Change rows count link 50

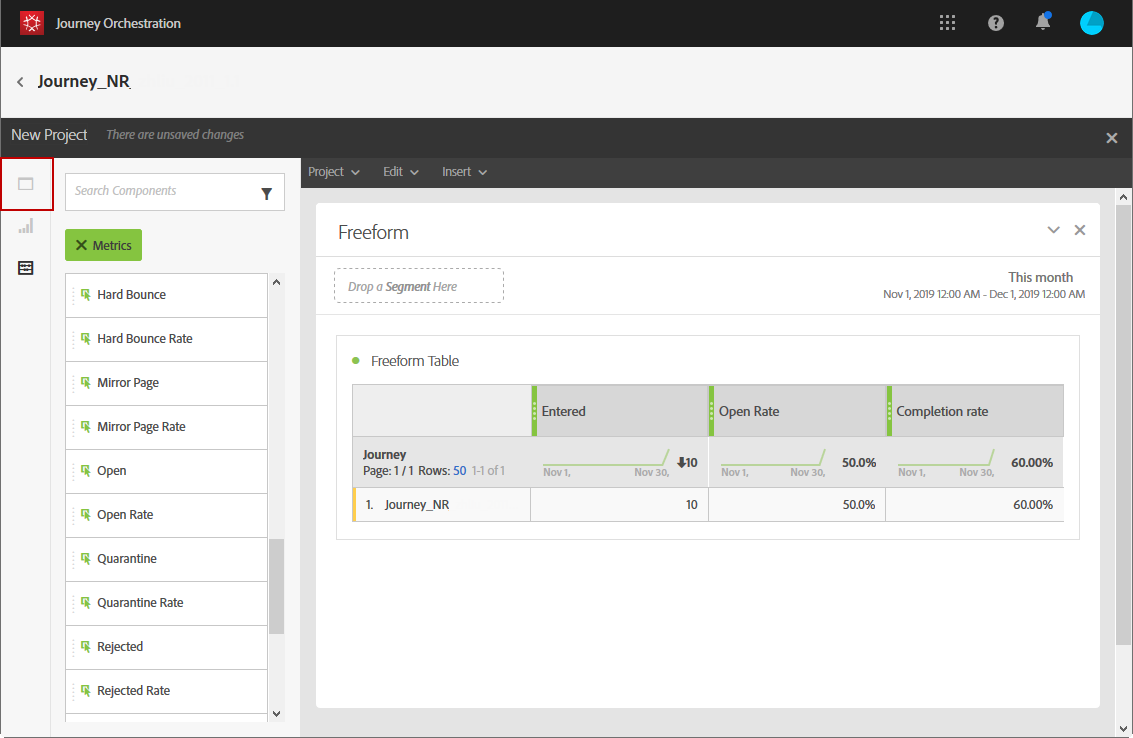tap(460, 471)
